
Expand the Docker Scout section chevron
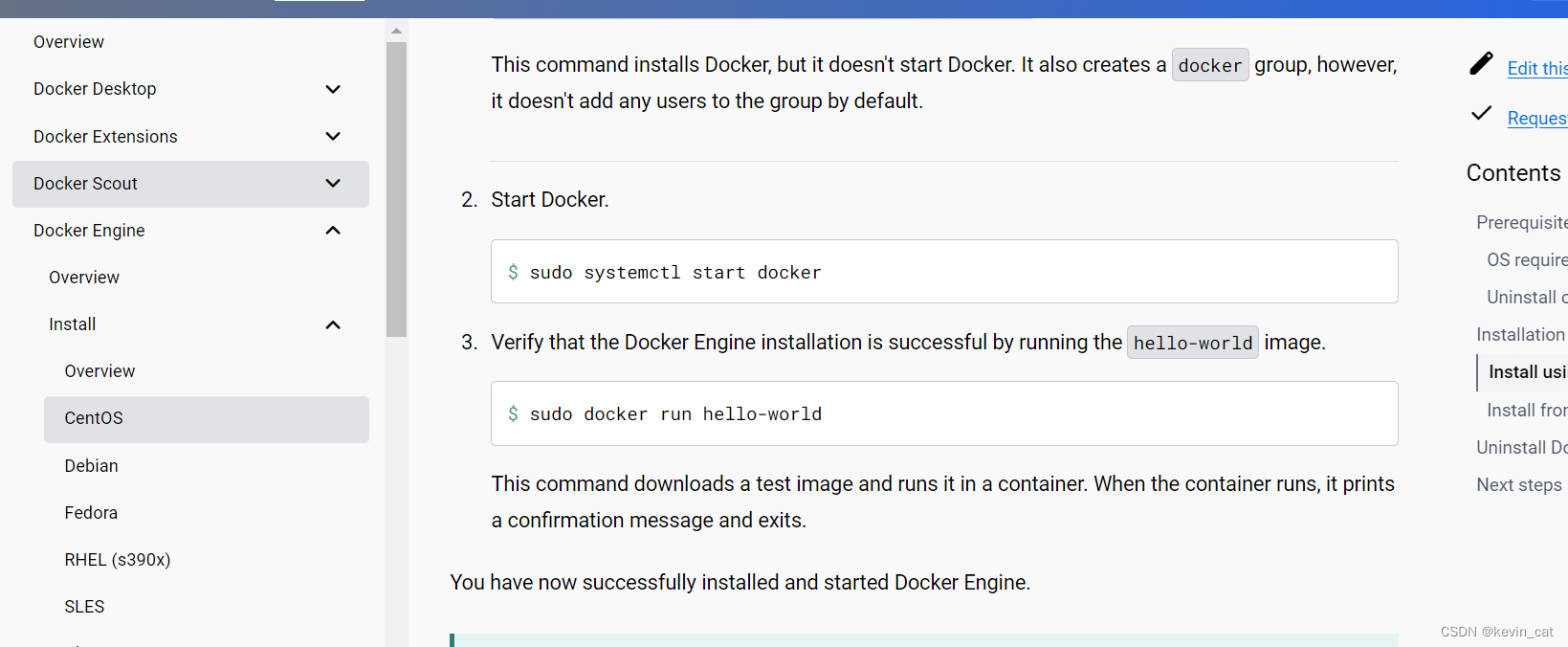[333, 183]
